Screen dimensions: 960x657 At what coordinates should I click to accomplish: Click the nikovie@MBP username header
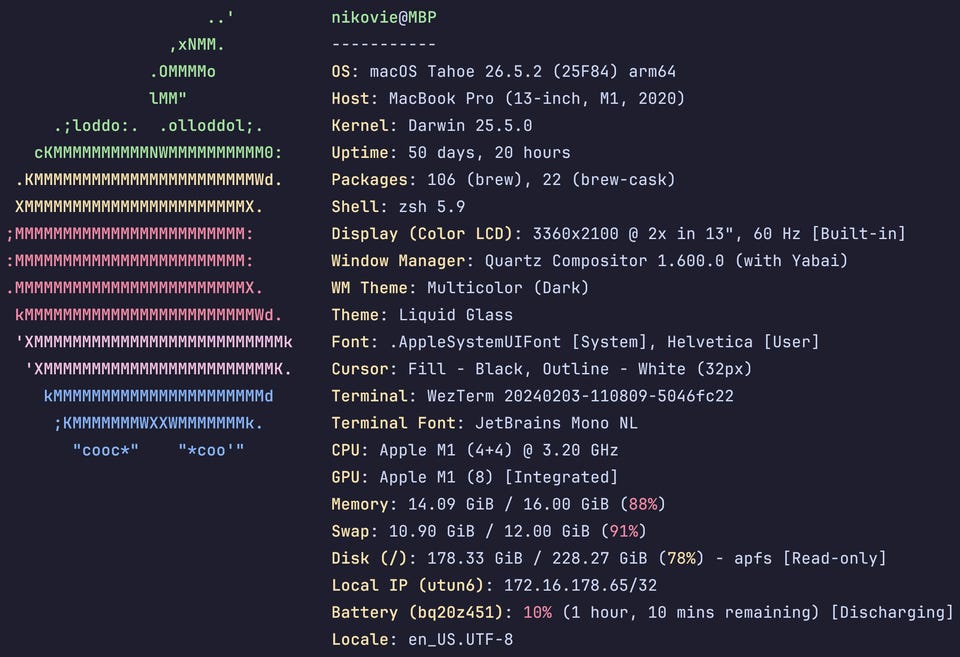(x=384, y=18)
